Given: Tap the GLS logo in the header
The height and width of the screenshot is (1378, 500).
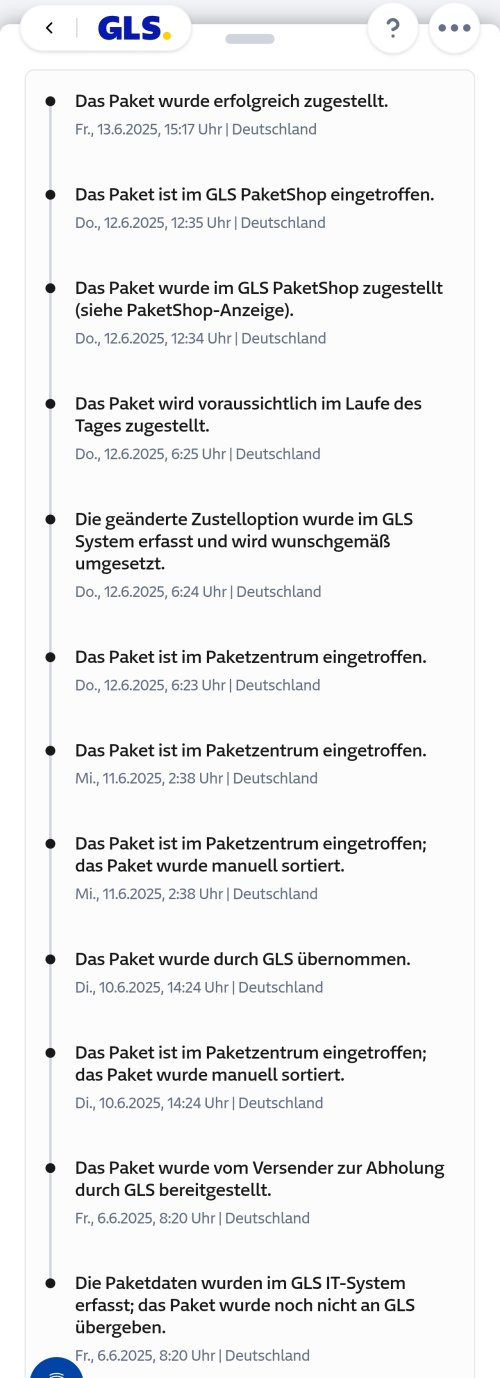Looking at the screenshot, I should (134, 28).
